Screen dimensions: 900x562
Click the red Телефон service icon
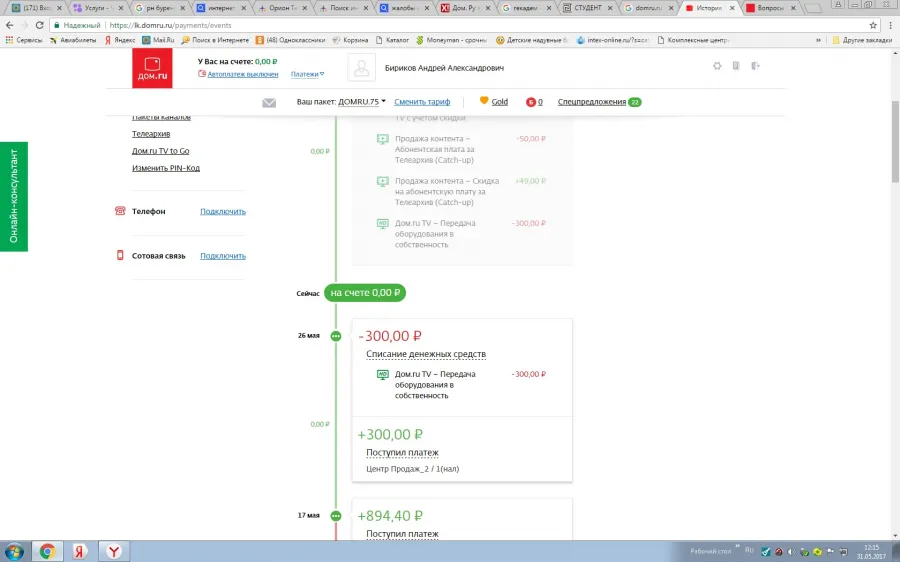coord(120,211)
